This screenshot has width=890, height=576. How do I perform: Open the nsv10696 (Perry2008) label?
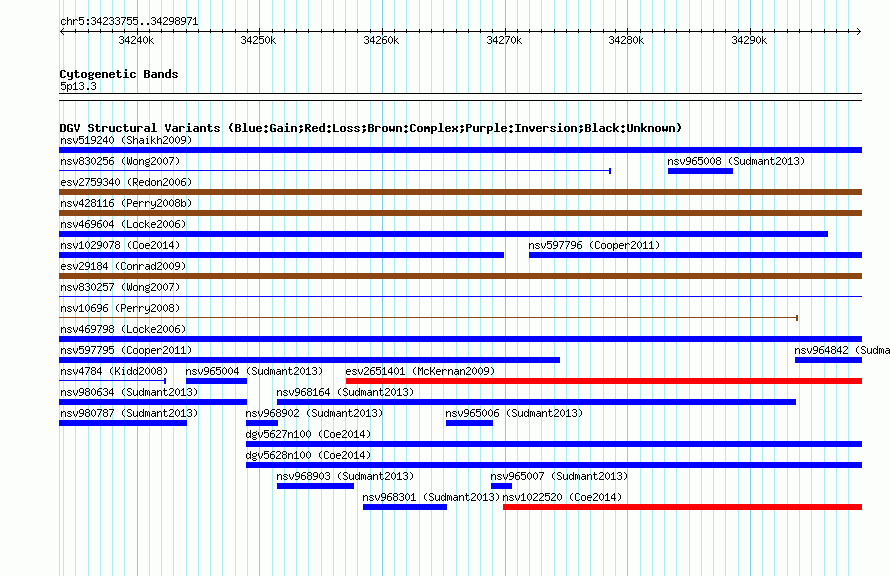tap(120, 308)
